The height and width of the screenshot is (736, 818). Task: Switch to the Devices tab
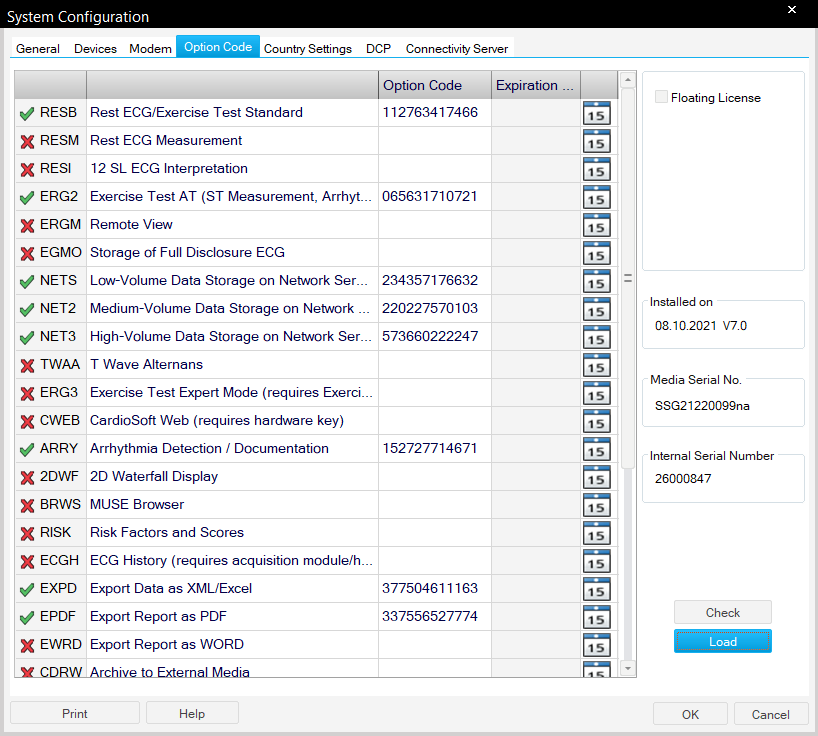95,49
